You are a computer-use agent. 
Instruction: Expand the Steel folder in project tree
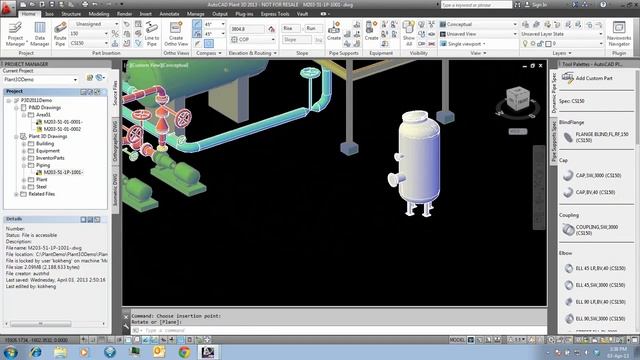click(24, 187)
